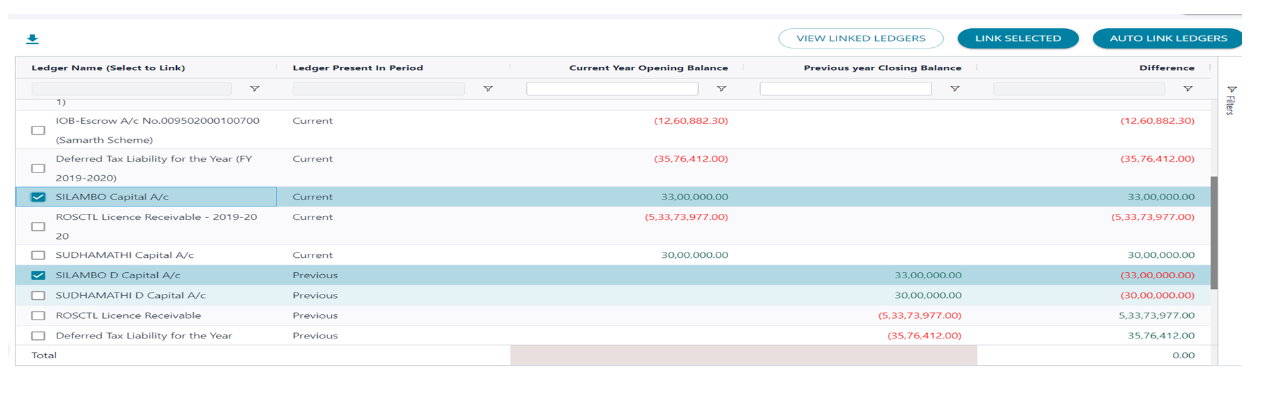Click opening balance (5,33,73,977.00) cell
The image size is (1265, 406).
pyautogui.click(x=687, y=217)
